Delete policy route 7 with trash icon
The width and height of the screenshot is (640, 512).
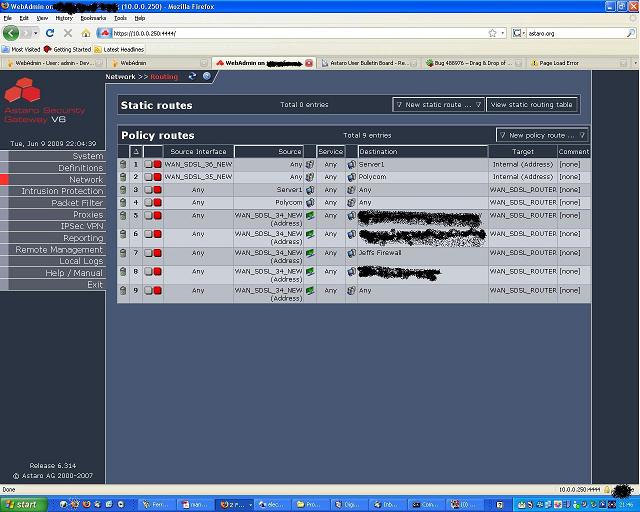(123, 253)
